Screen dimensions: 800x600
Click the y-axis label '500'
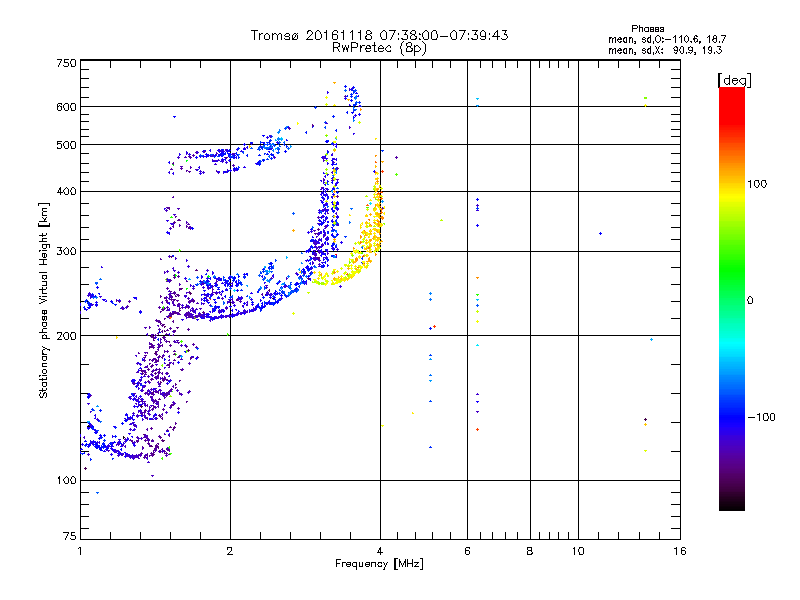[66, 145]
